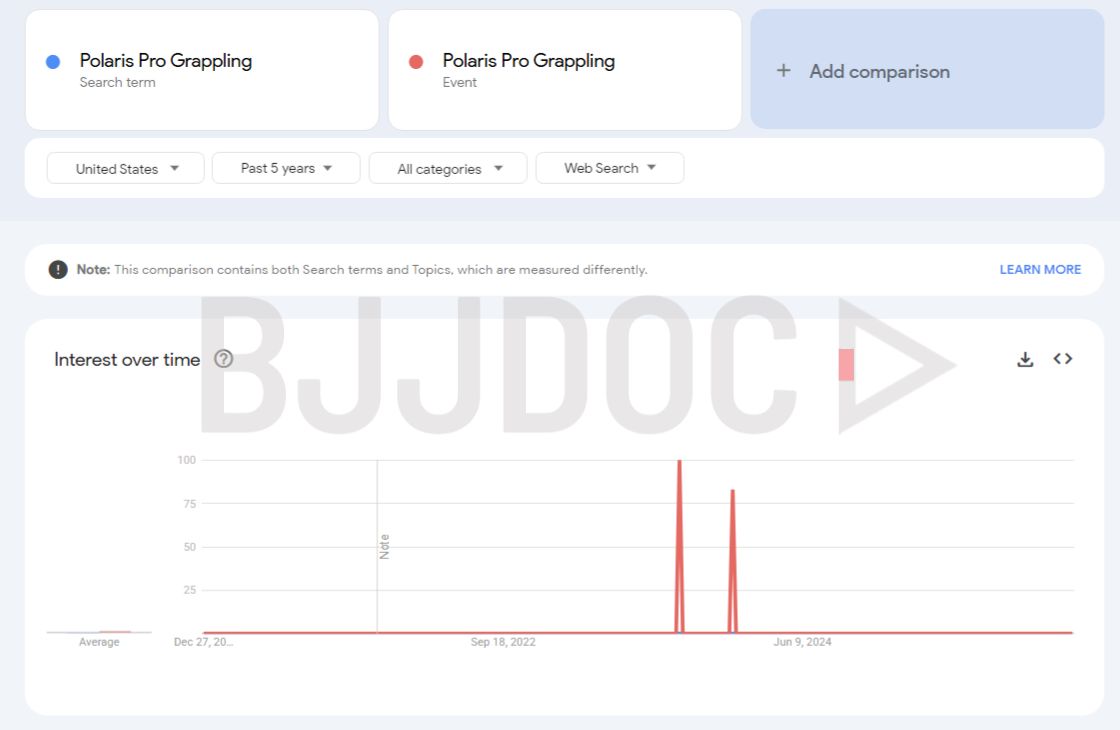Change the Web Search type dropdown

pos(610,168)
